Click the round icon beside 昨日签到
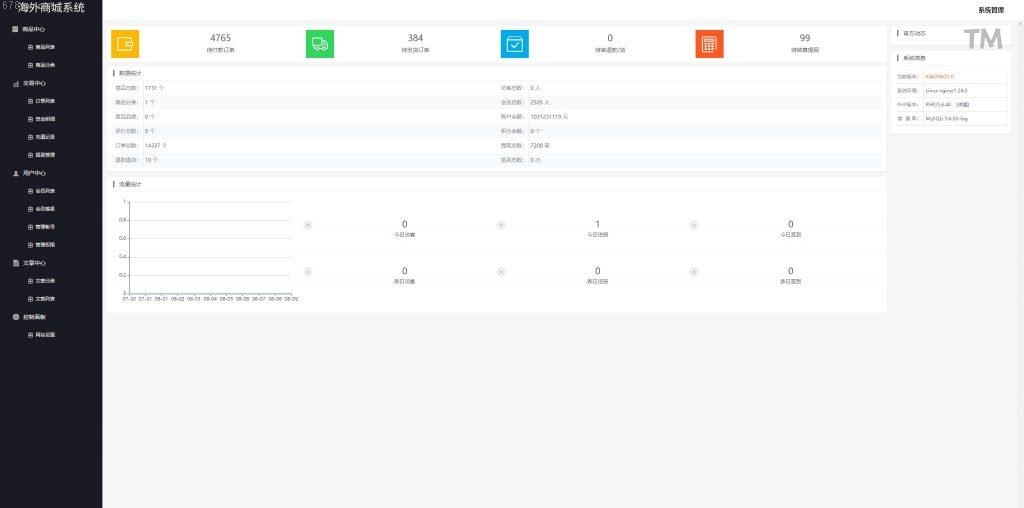1024x508 pixels. (694, 271)
